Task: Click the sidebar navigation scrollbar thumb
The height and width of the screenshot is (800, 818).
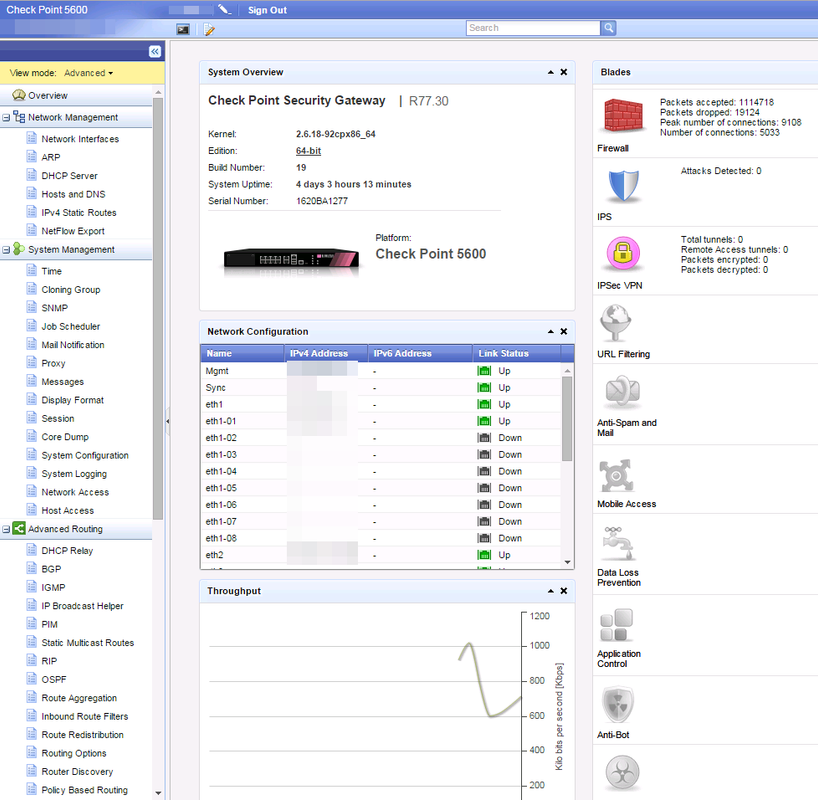Action: pyautogui.click(x=158, y=308)
